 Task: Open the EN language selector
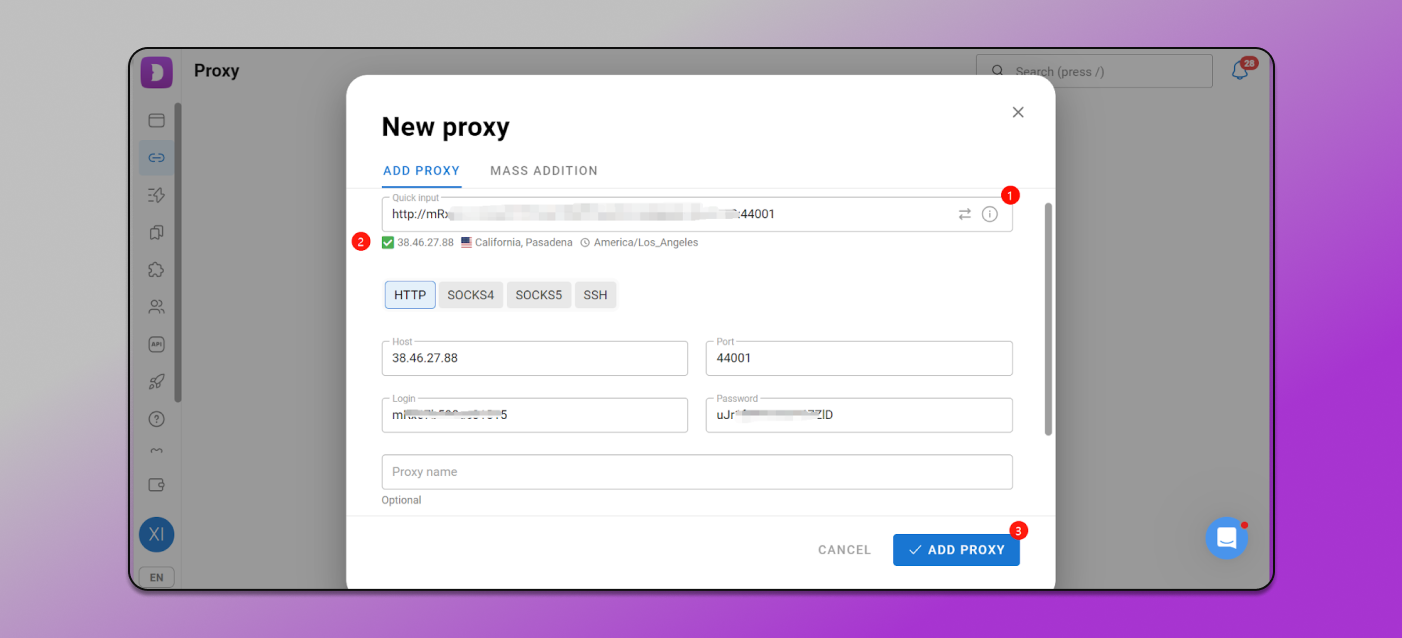(156, 576)
